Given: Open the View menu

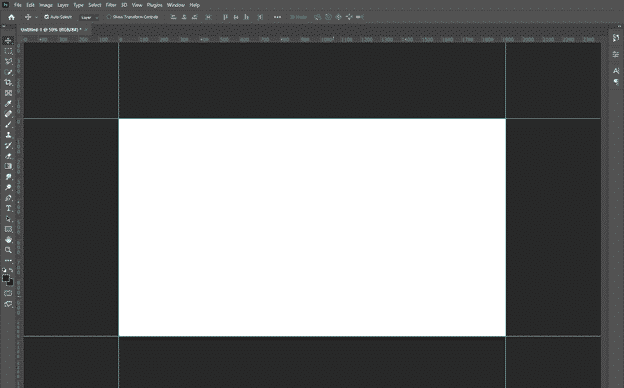Looking at the screenshot, I should coord(137,5).
